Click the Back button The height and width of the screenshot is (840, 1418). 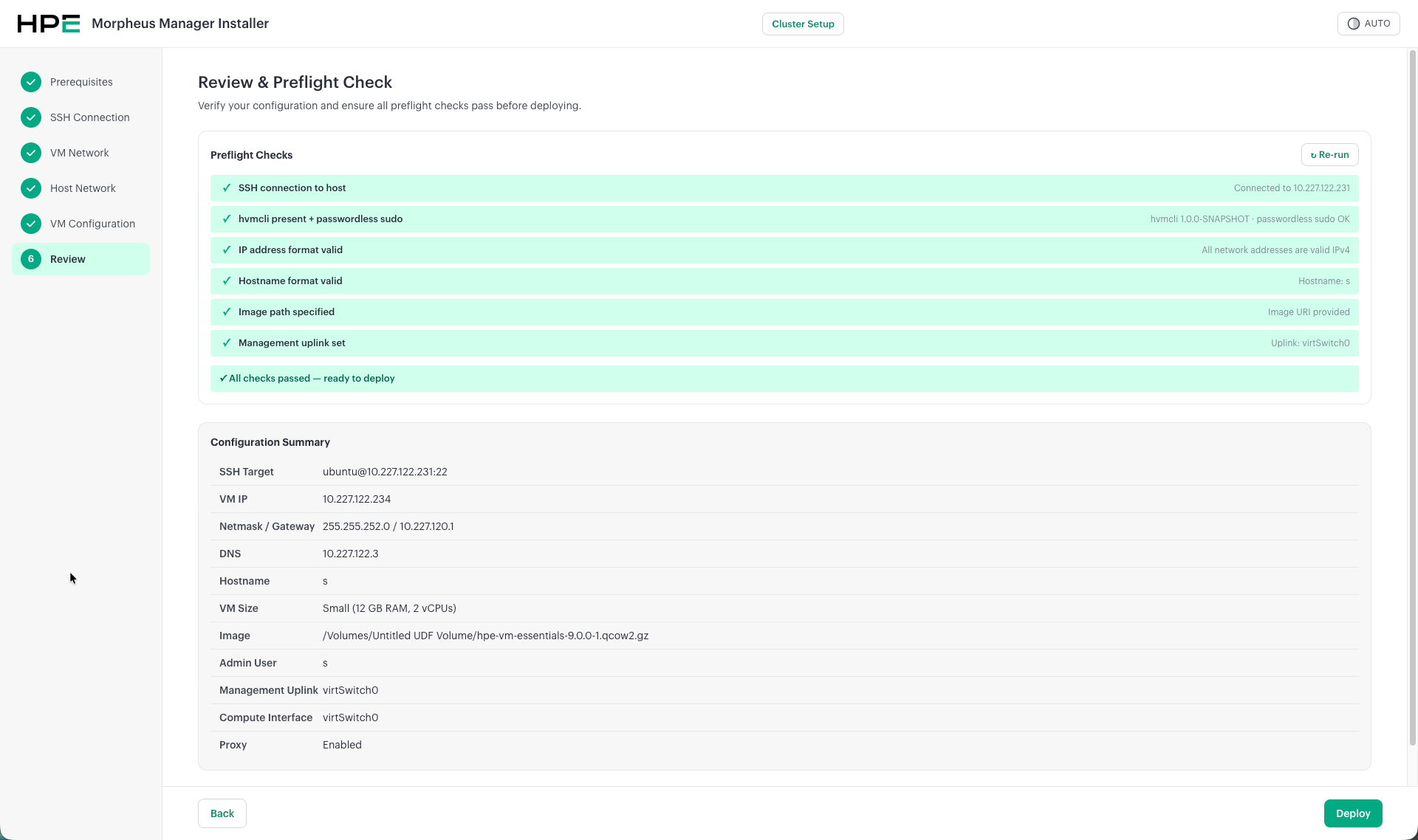coord(222,813)
